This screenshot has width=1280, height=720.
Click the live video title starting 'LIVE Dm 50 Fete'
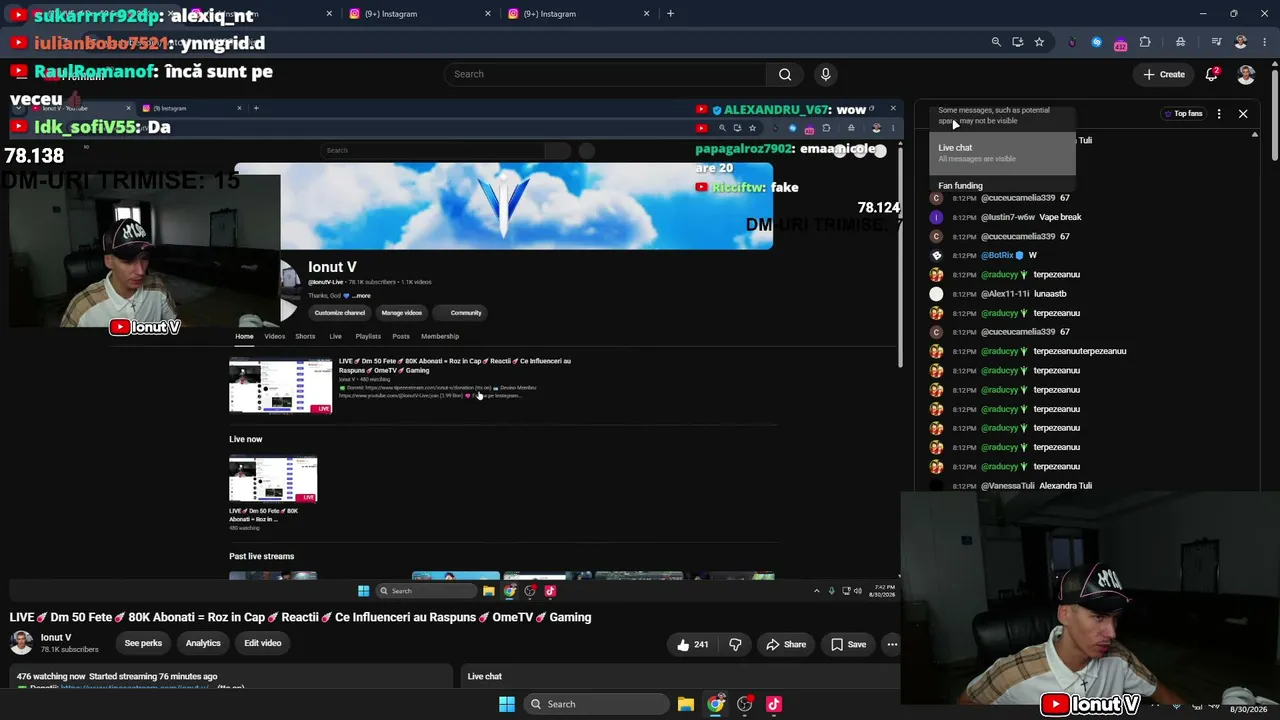(300, 617)
